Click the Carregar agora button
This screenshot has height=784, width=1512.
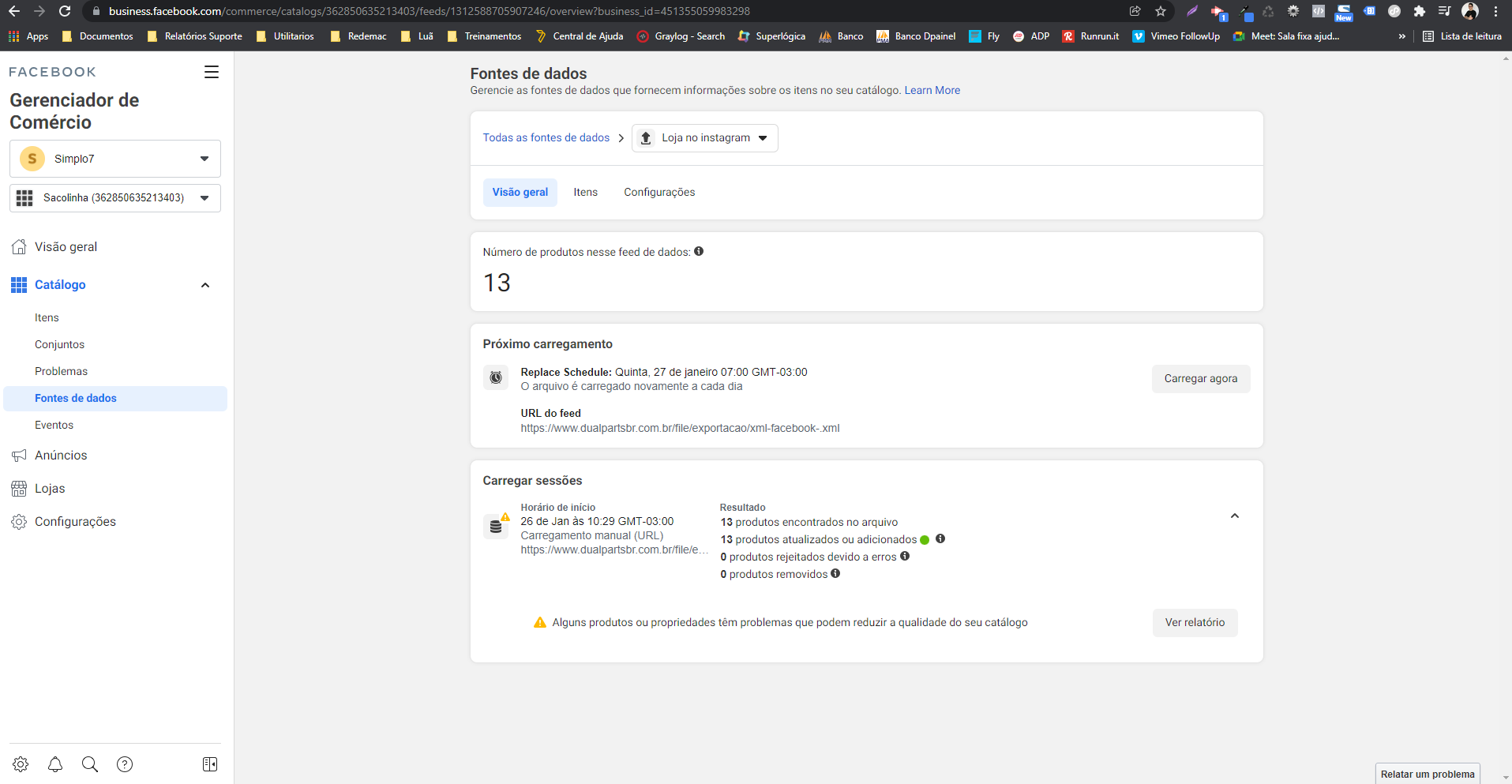point(1201,378)
